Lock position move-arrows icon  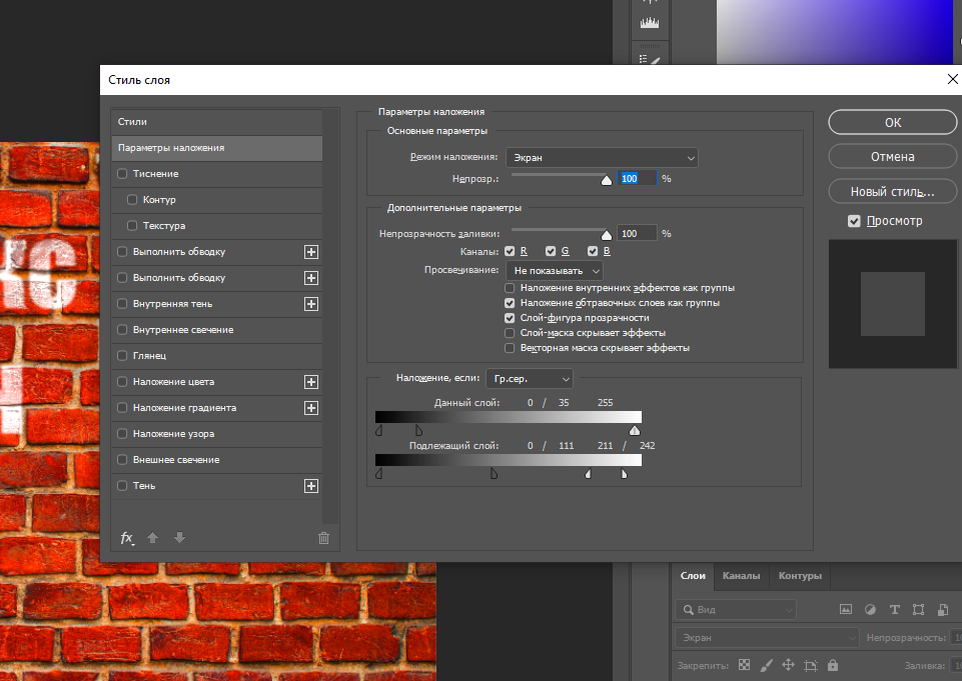point(788,664)
